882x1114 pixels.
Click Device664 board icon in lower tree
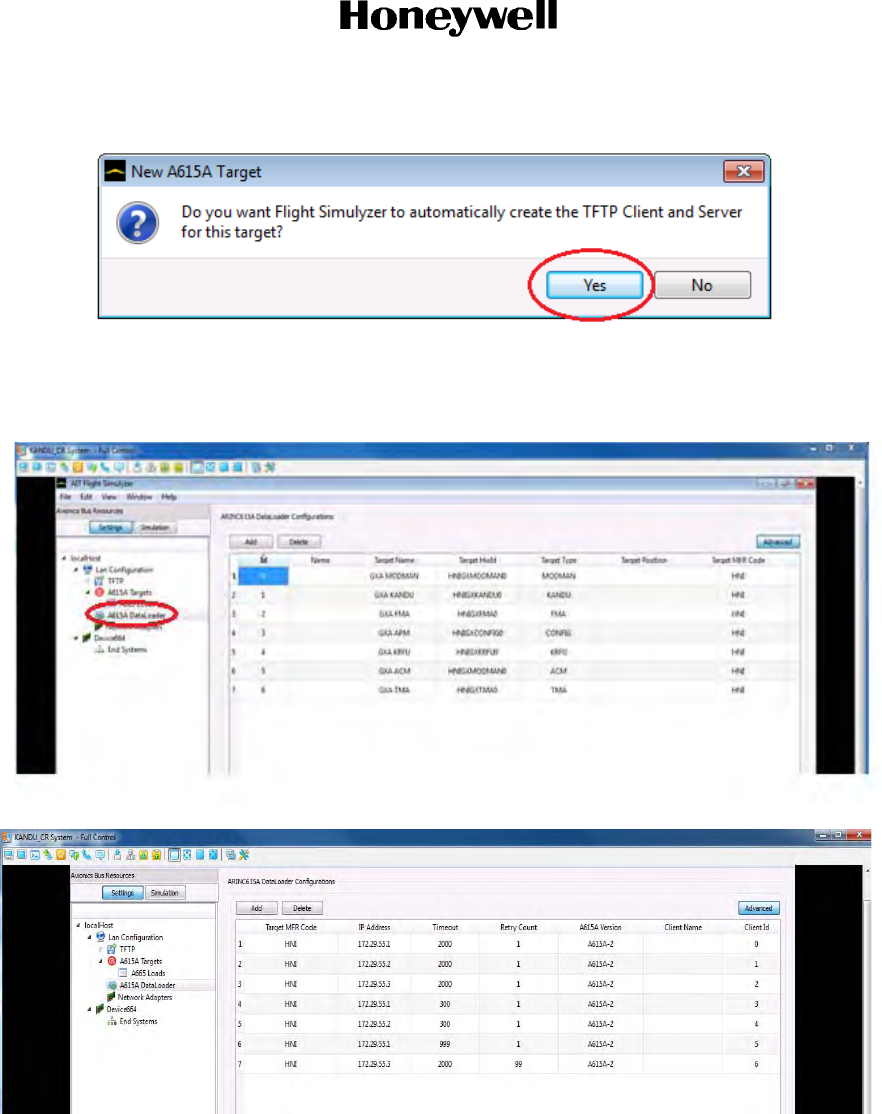point(100,1009)
